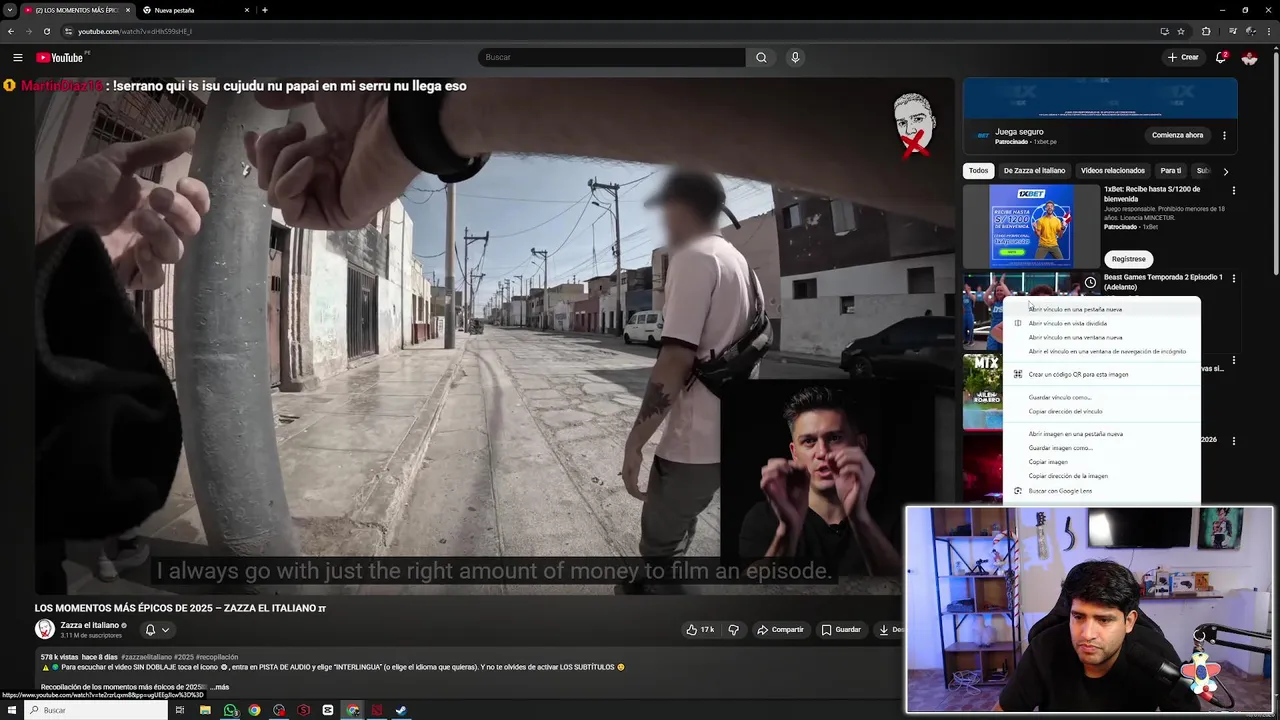Open subscription notification bell dropdown

(157, 630)
